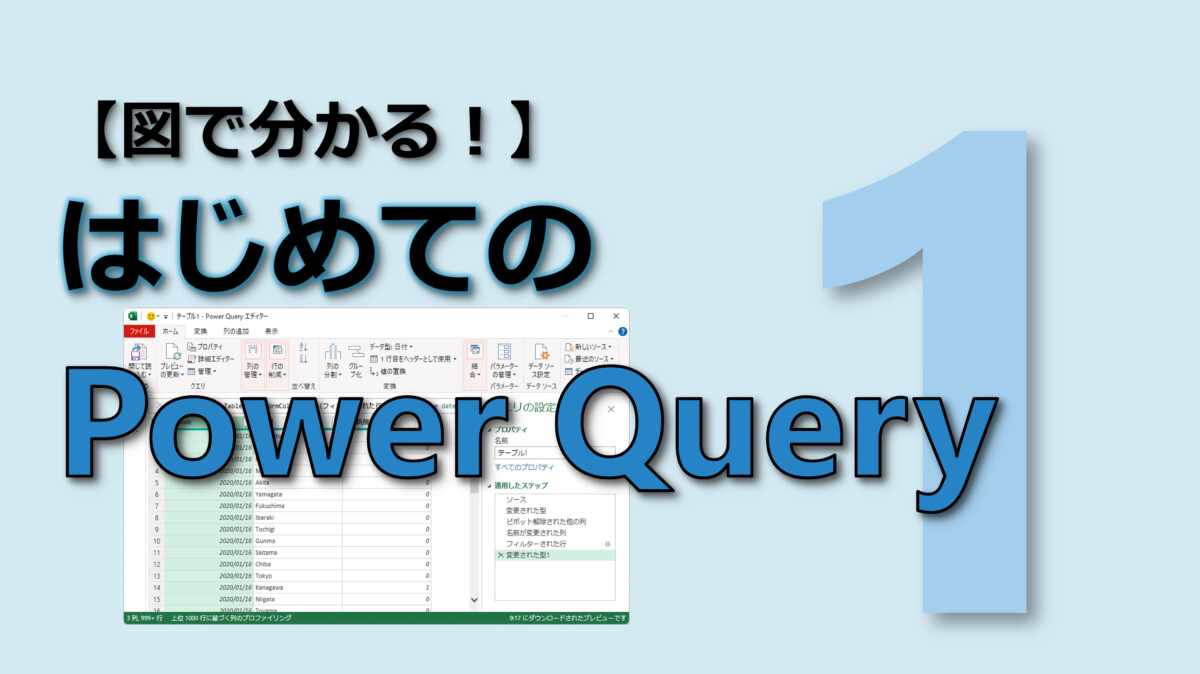Click the status bar column profiling text
This screenshot has width=1200, height=674.
point(232,619)
